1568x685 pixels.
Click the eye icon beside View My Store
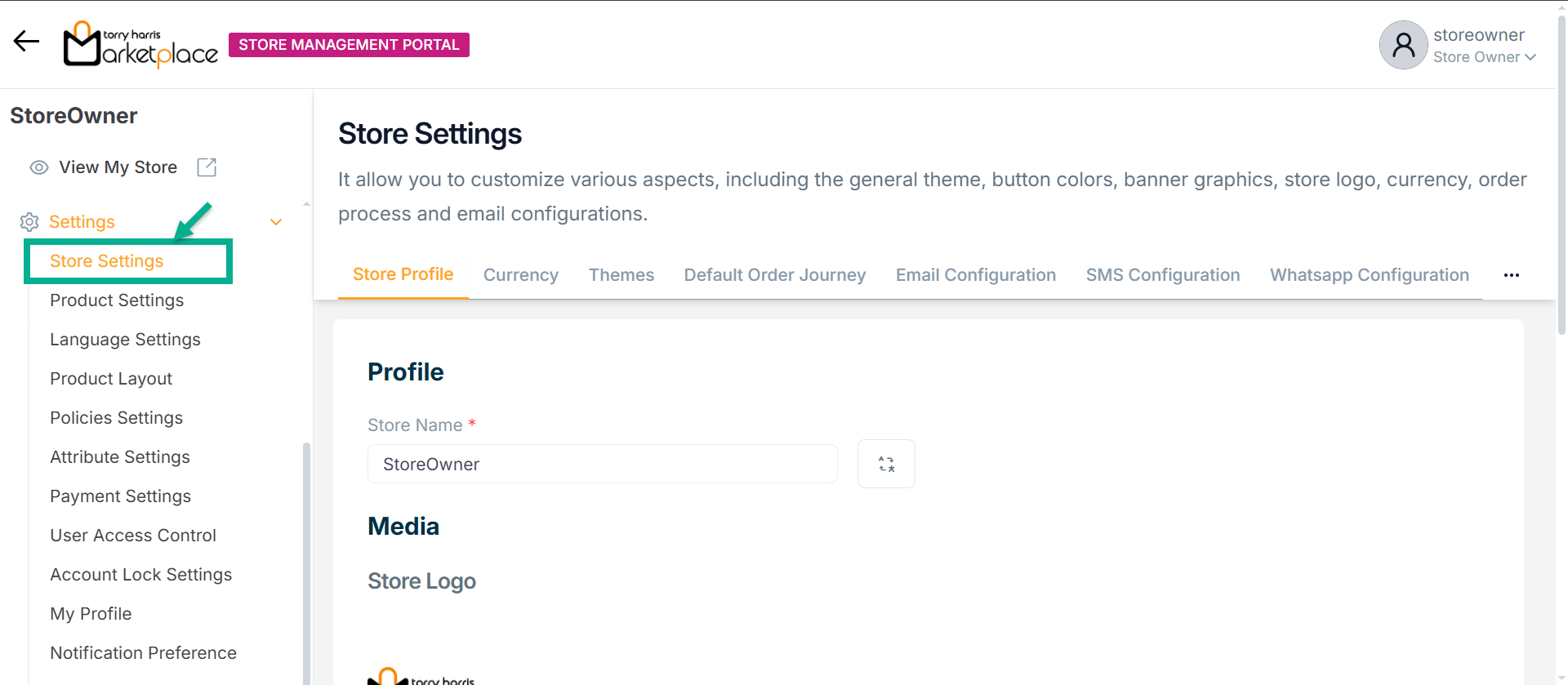pyautogui.click(x=39, y=167)
